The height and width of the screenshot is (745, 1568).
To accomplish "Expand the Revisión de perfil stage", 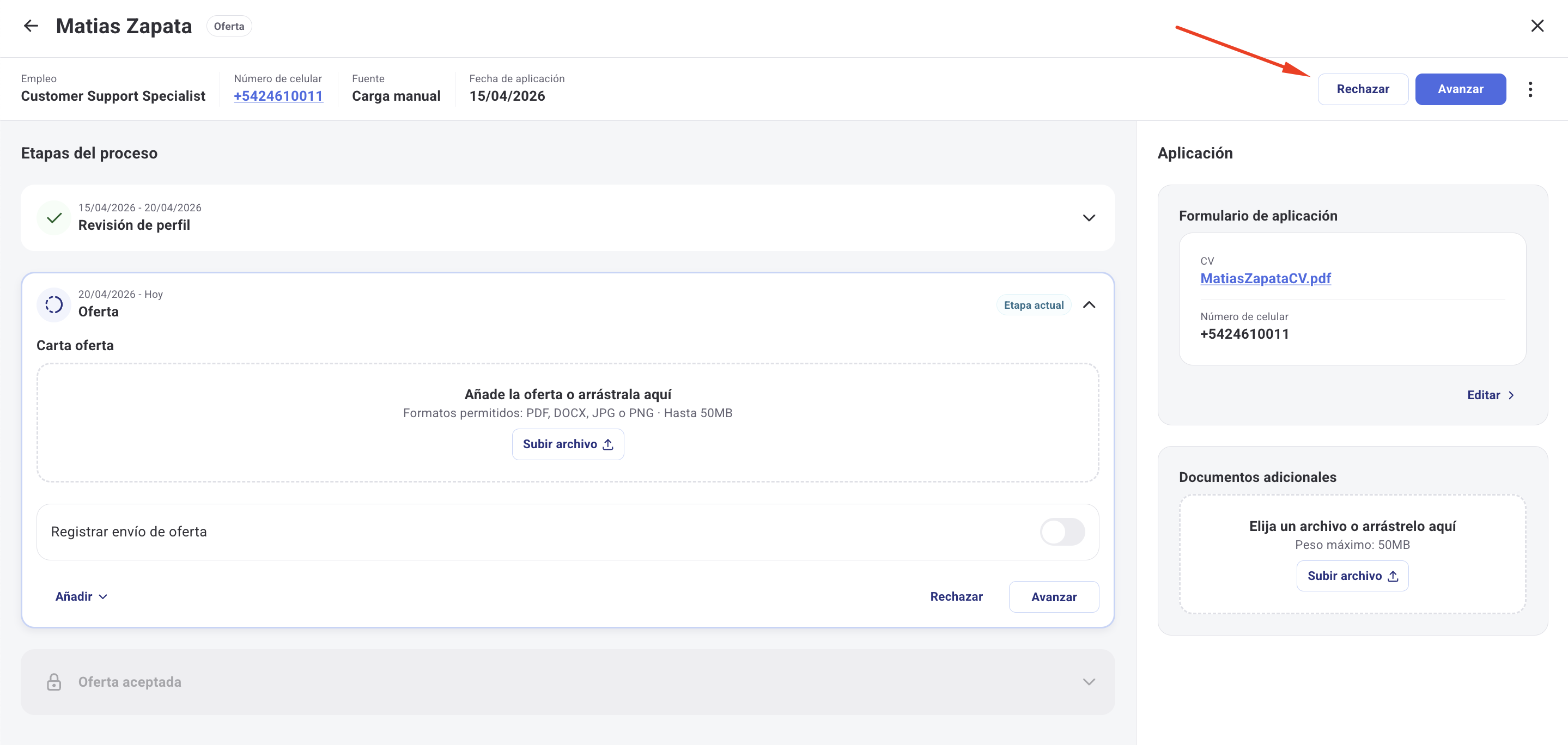I will point(1089,218).
